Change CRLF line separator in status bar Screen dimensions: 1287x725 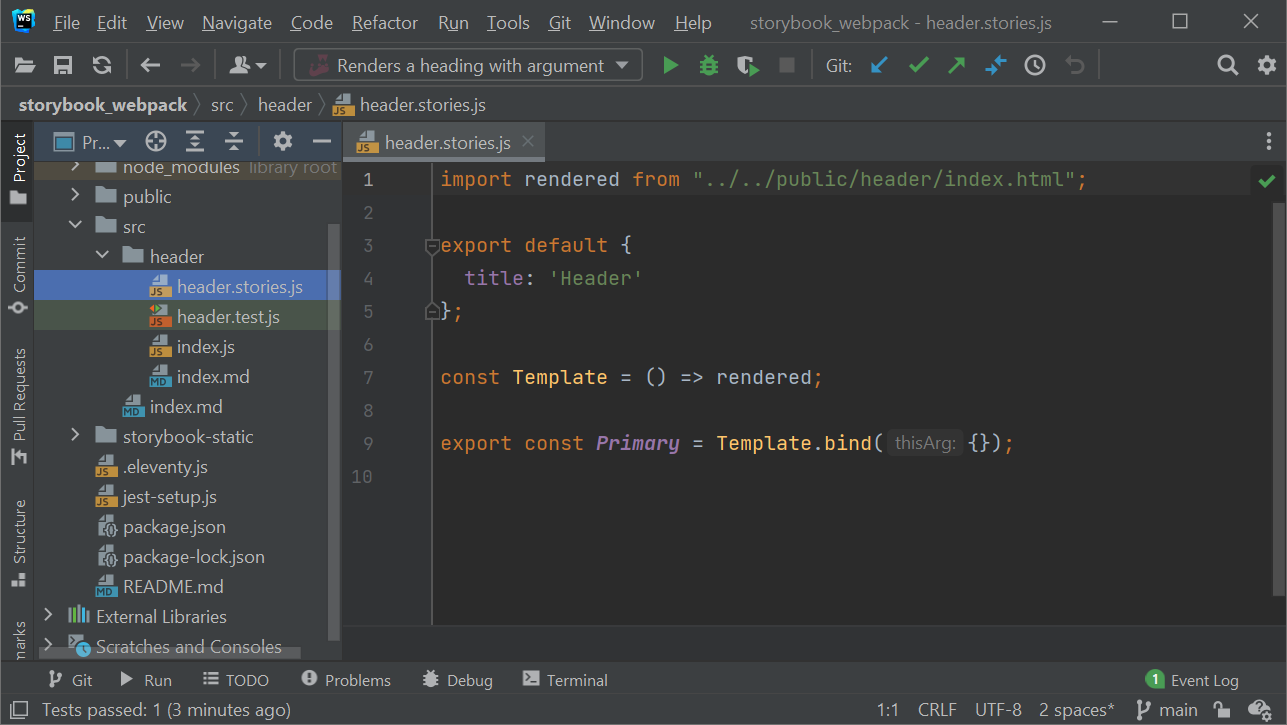[x=937, y=710]
